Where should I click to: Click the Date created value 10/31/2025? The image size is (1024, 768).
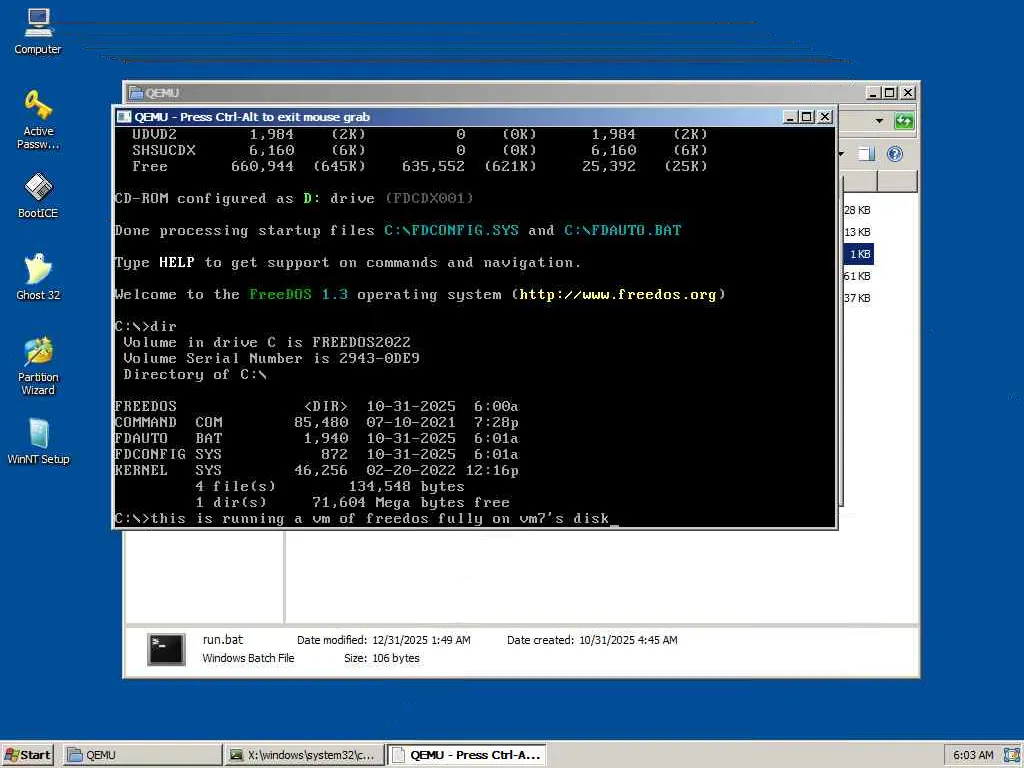coord(628,640)
